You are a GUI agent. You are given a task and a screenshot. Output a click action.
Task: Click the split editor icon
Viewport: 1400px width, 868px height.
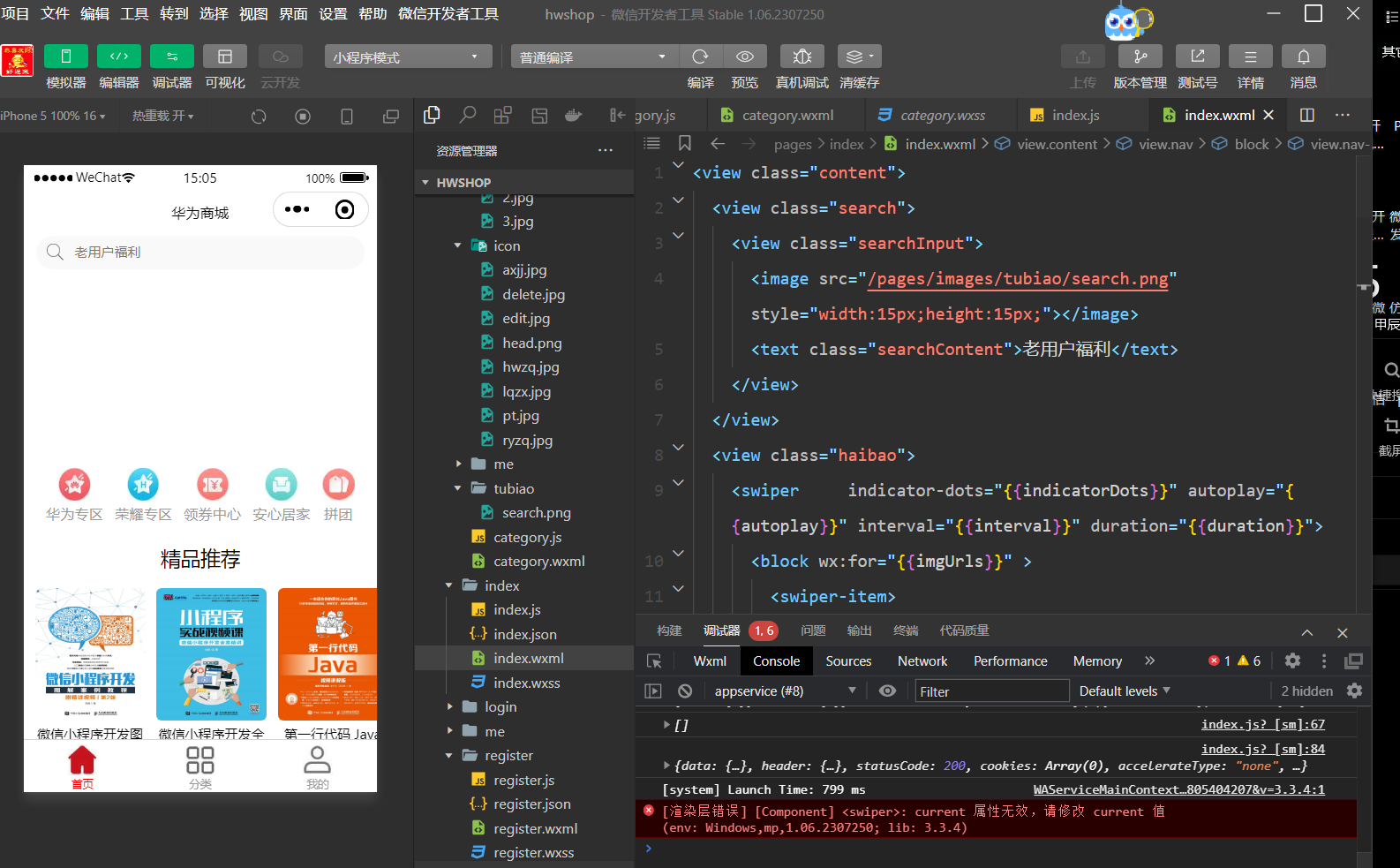(x=1307, y=115)
